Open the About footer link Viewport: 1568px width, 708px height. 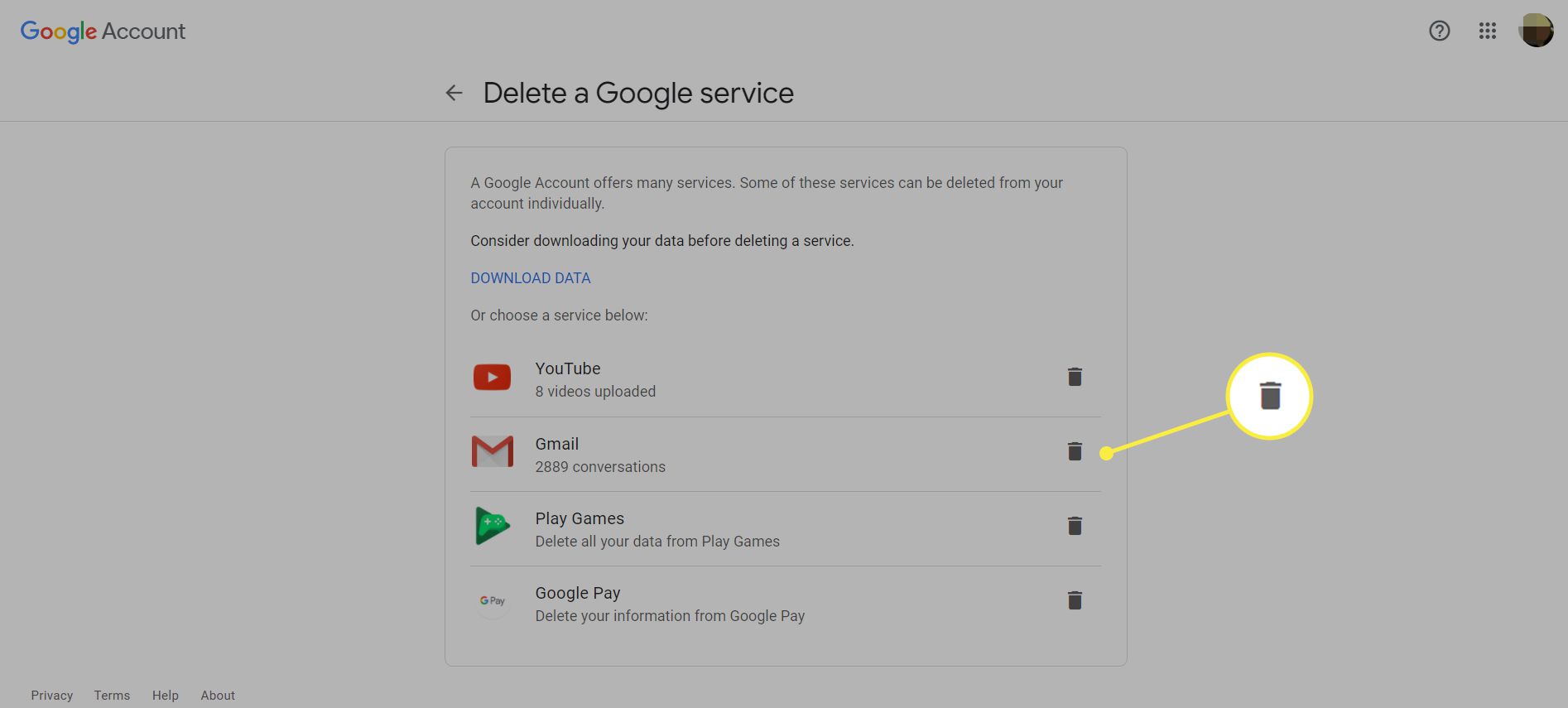[x=218, y=696]
